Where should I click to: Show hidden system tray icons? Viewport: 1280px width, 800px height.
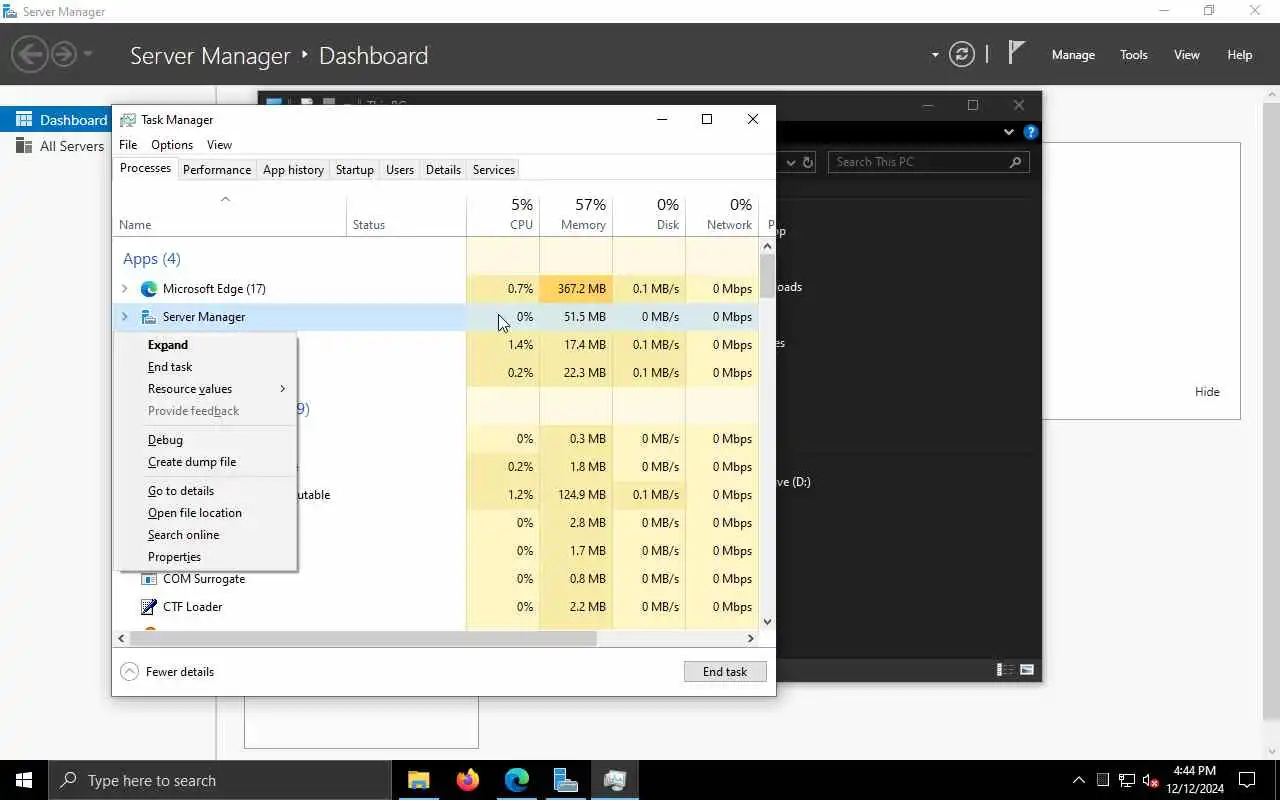click(1078, 780)
